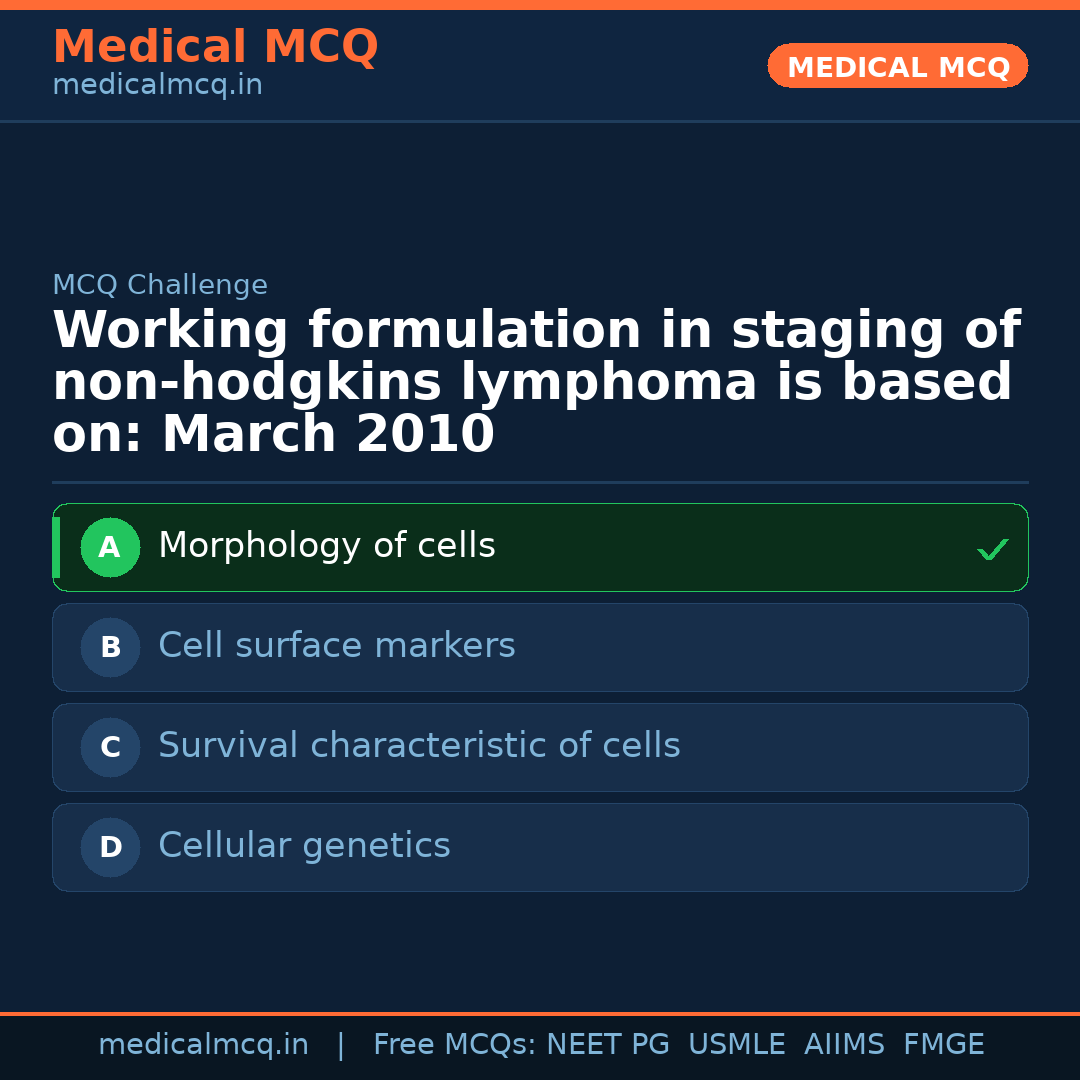The height and width of the screenshot is (1080, 1080).
Task: Click the green A circle badge
Action: [x=110, y=548]
